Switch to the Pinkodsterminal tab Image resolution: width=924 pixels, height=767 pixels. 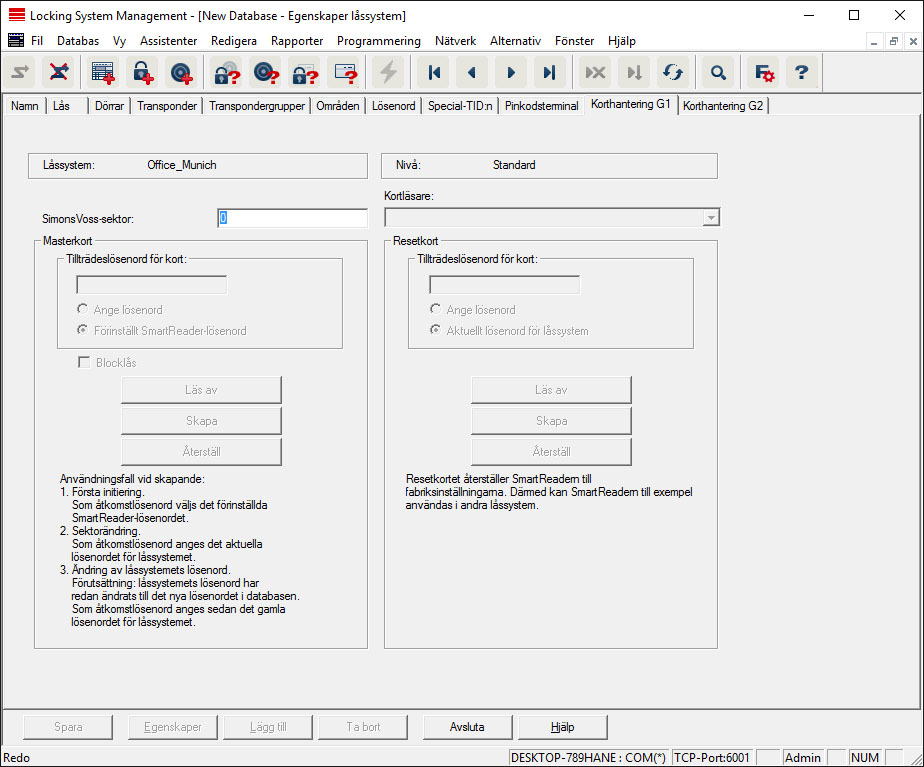click(542, 105)
